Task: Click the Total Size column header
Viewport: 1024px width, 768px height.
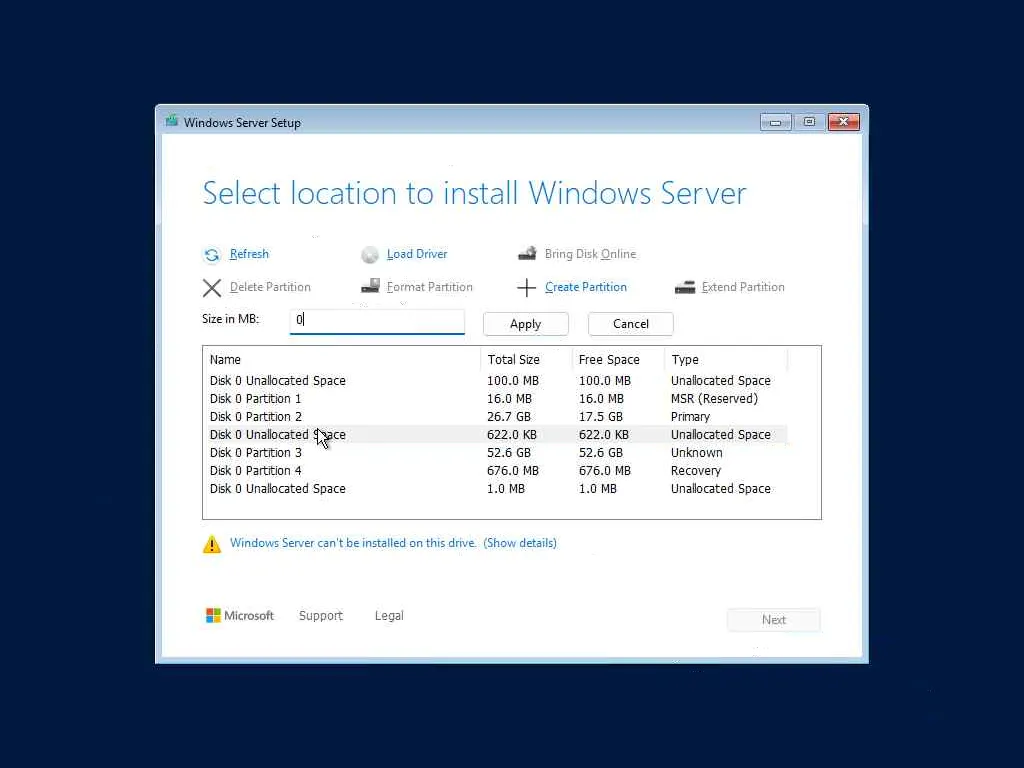Action: pyautogui.click(x=526, y=360)
